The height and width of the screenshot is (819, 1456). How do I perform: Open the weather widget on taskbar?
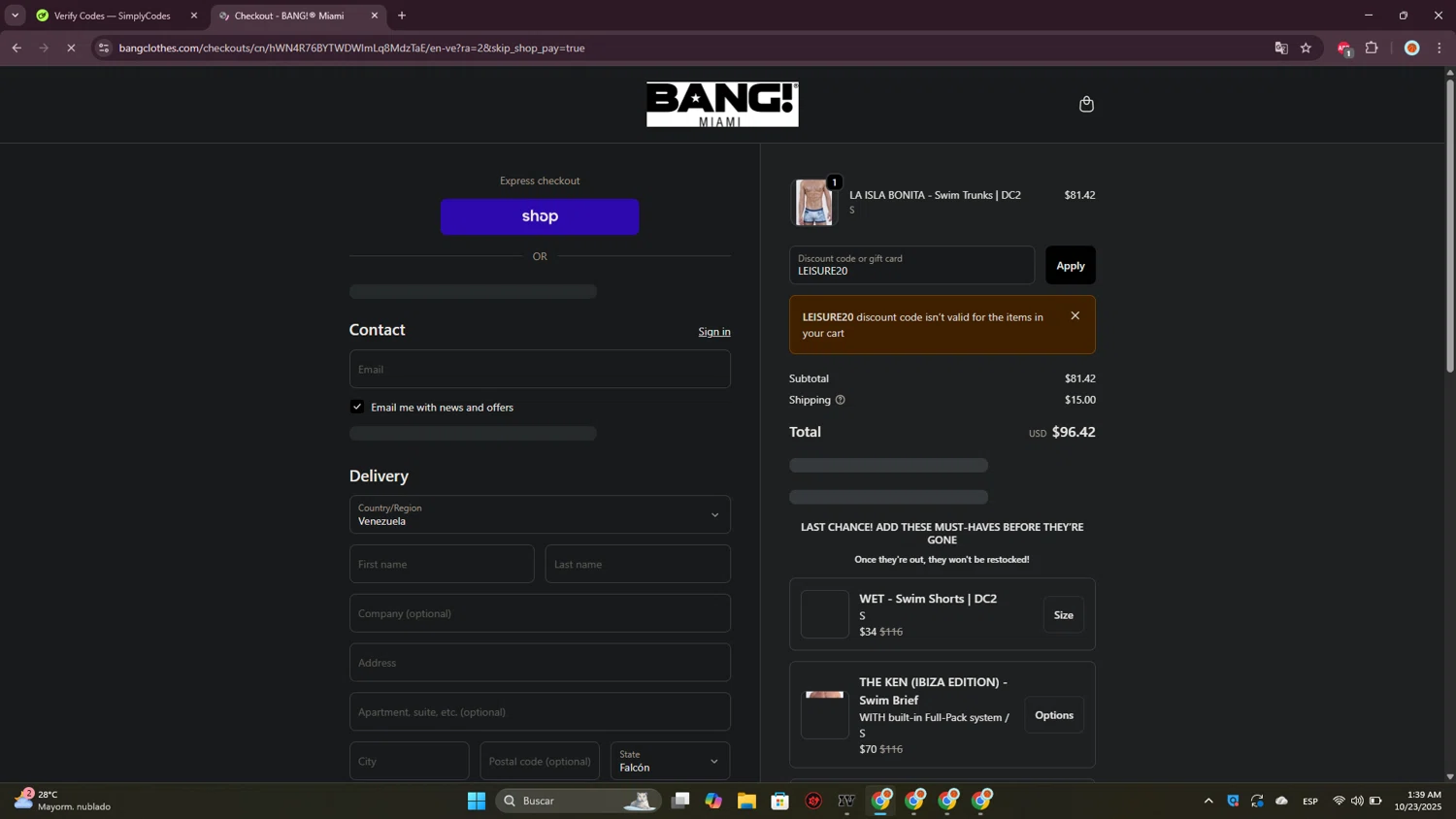tap(62, 801)
